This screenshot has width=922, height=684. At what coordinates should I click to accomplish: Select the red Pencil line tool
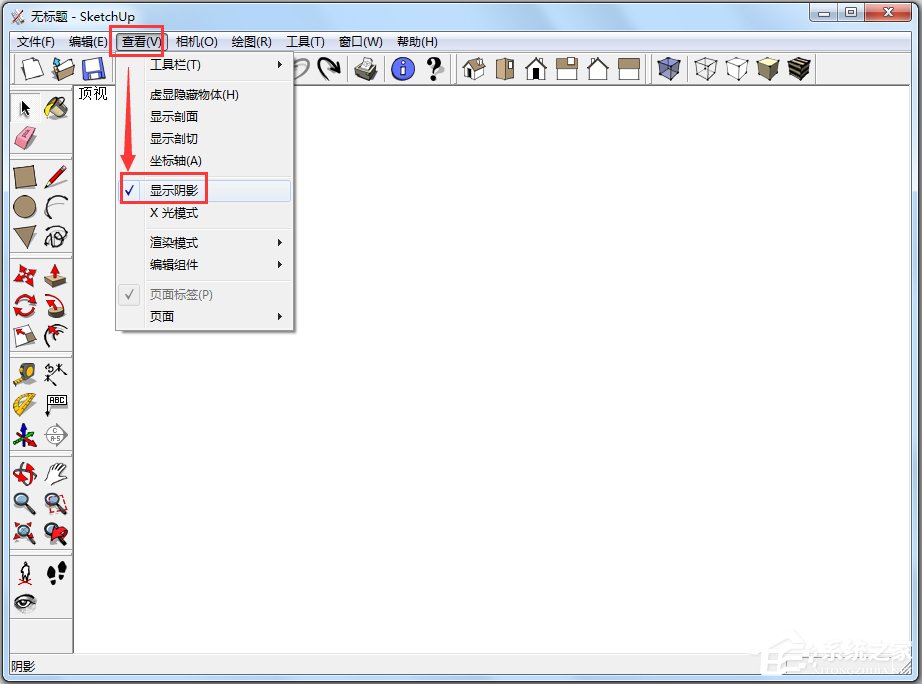point(56,176)
